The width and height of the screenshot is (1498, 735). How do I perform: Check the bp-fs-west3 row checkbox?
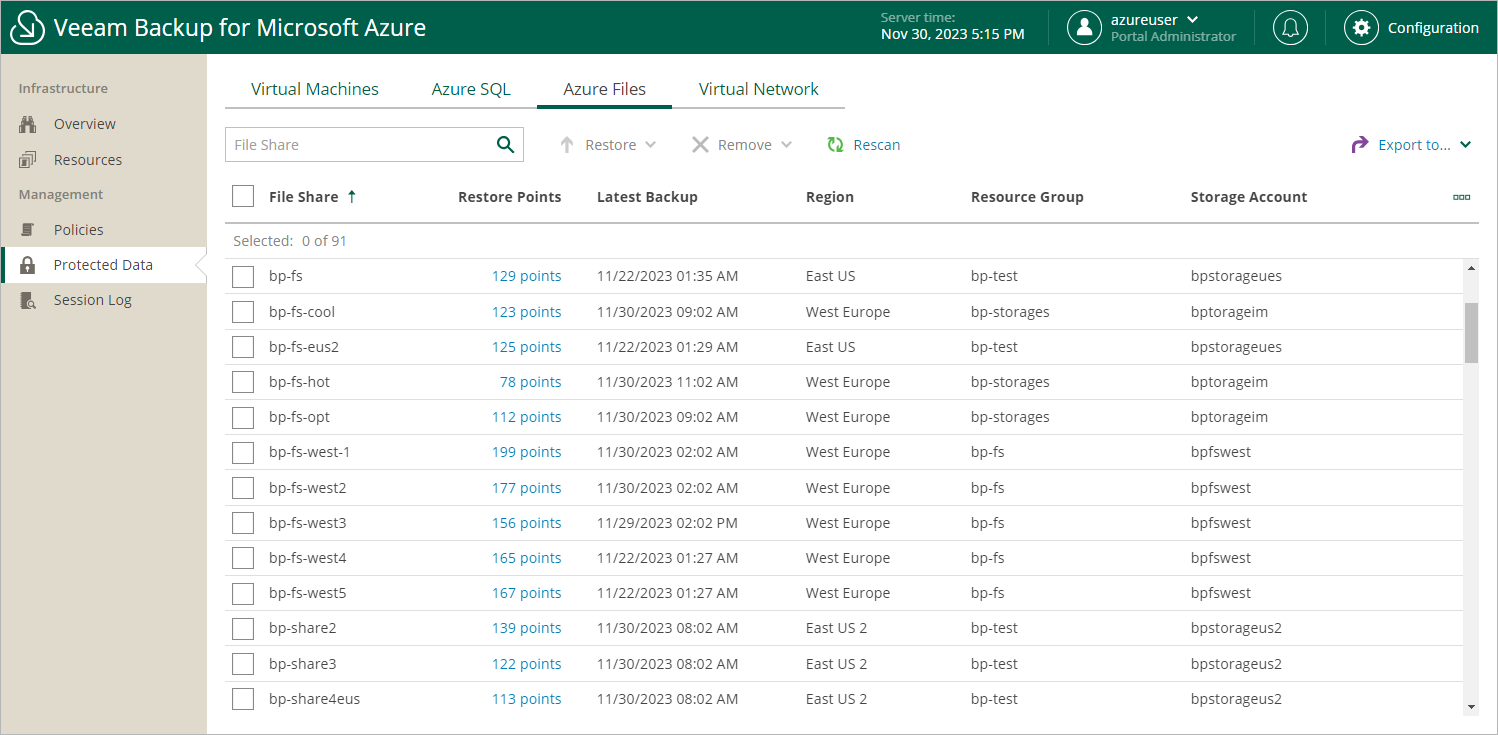pos(243,523)
